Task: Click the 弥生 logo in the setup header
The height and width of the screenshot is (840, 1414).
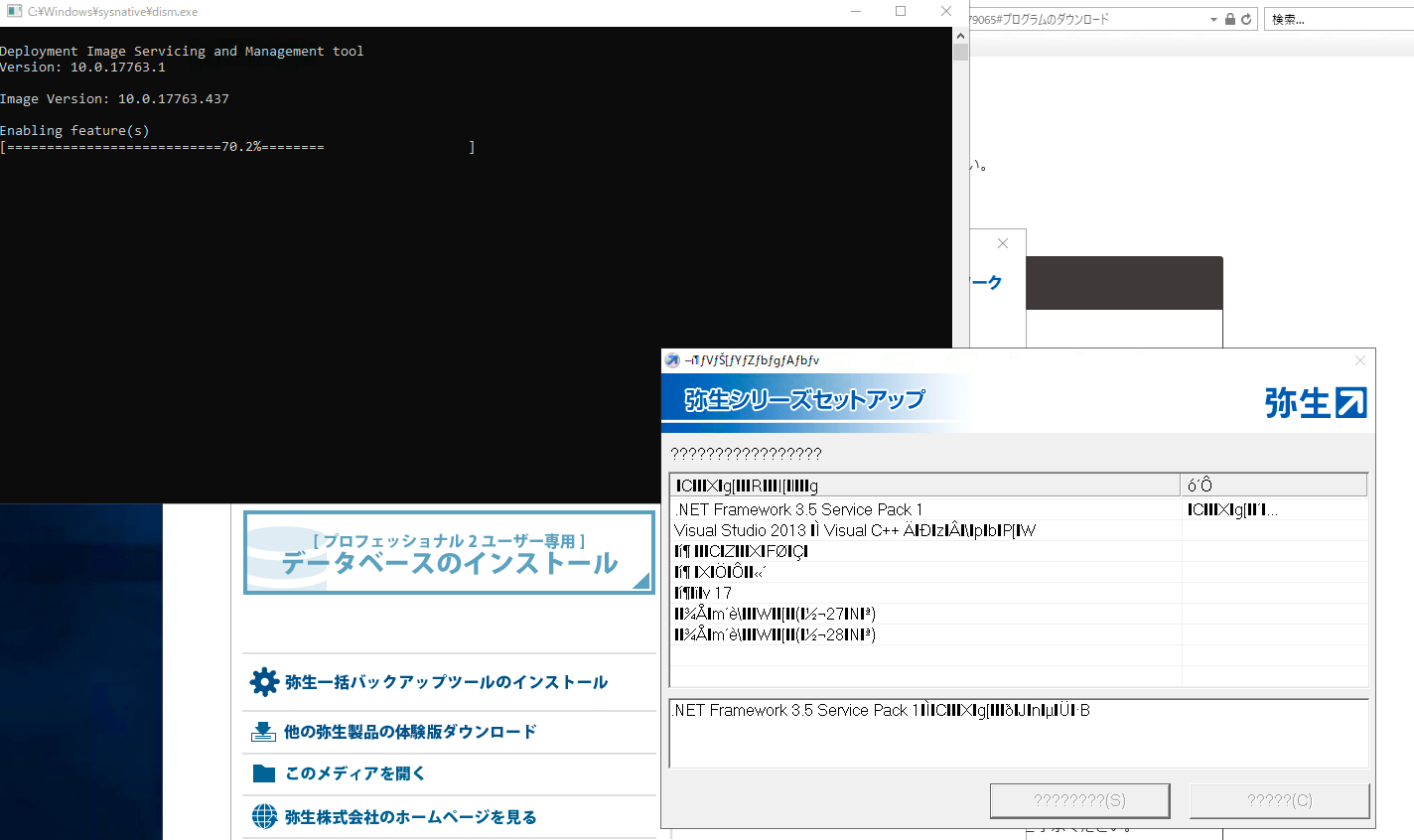Action: [1315, 402]
